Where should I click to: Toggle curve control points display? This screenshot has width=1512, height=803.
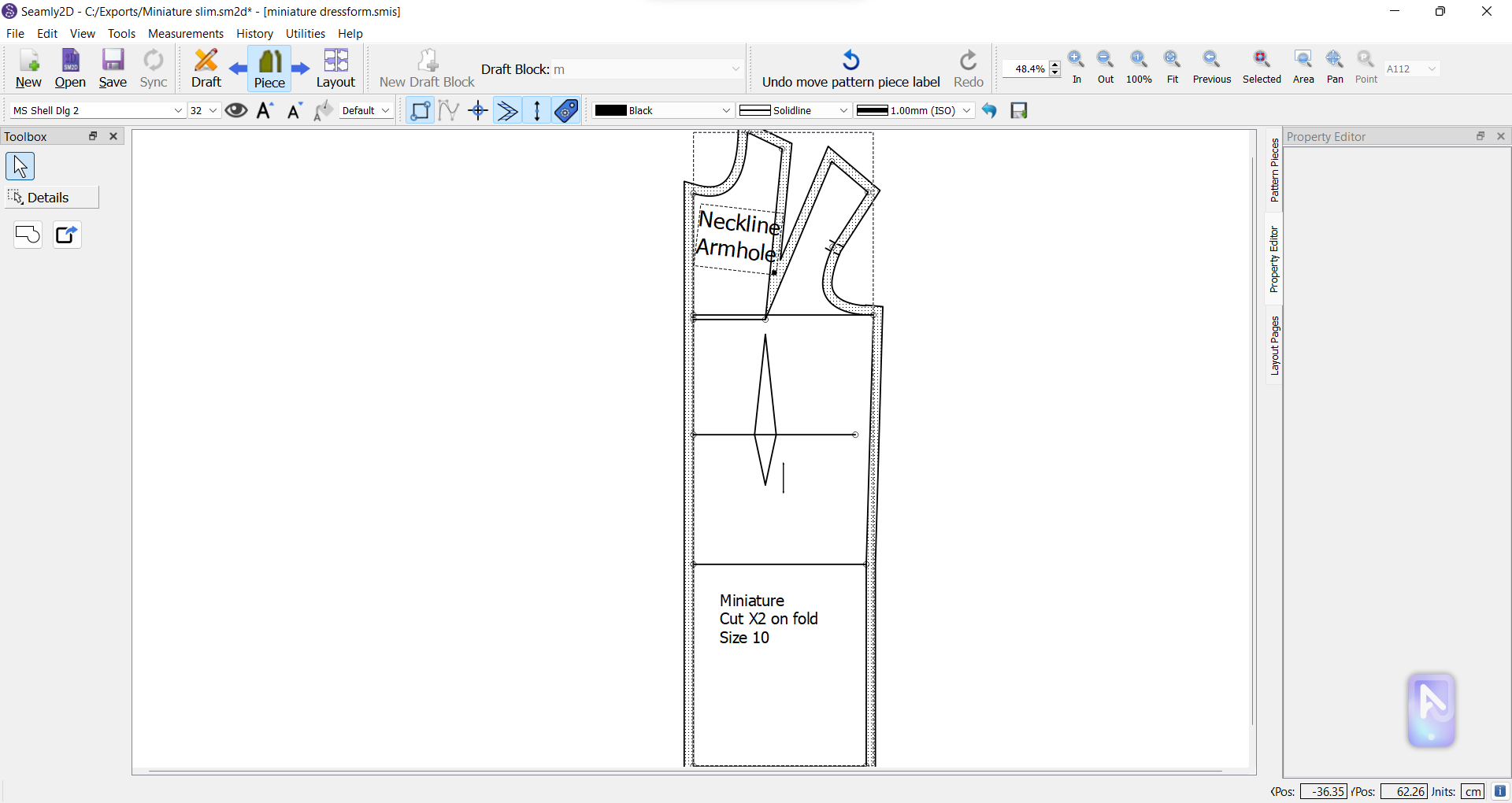(449, 110)
